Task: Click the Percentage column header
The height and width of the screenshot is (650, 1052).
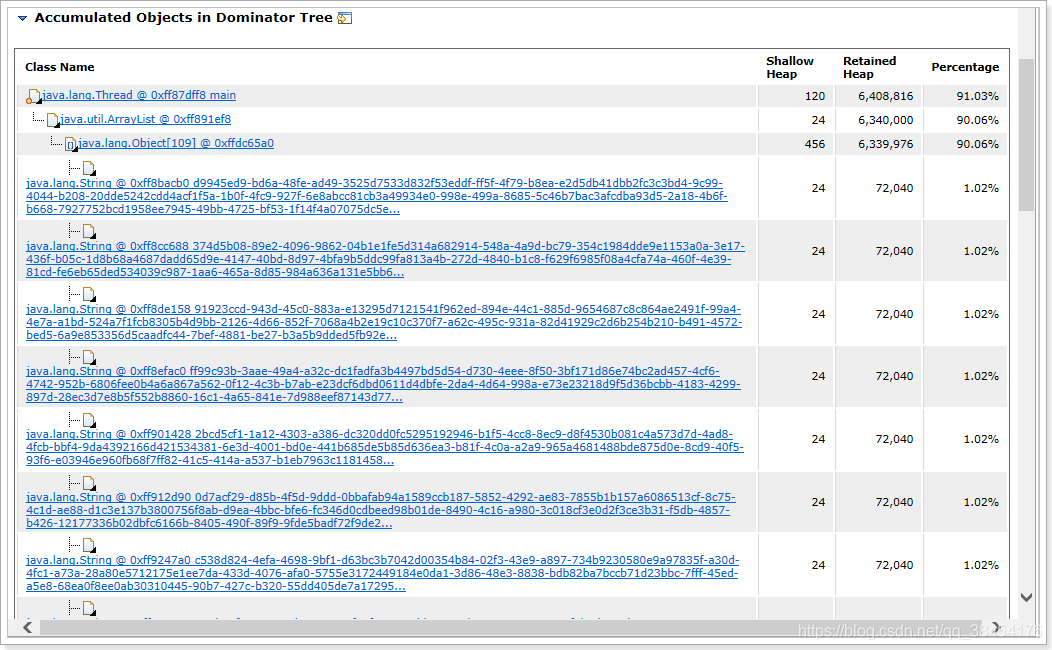Action: pyautogui.click(x=965, y=67)
